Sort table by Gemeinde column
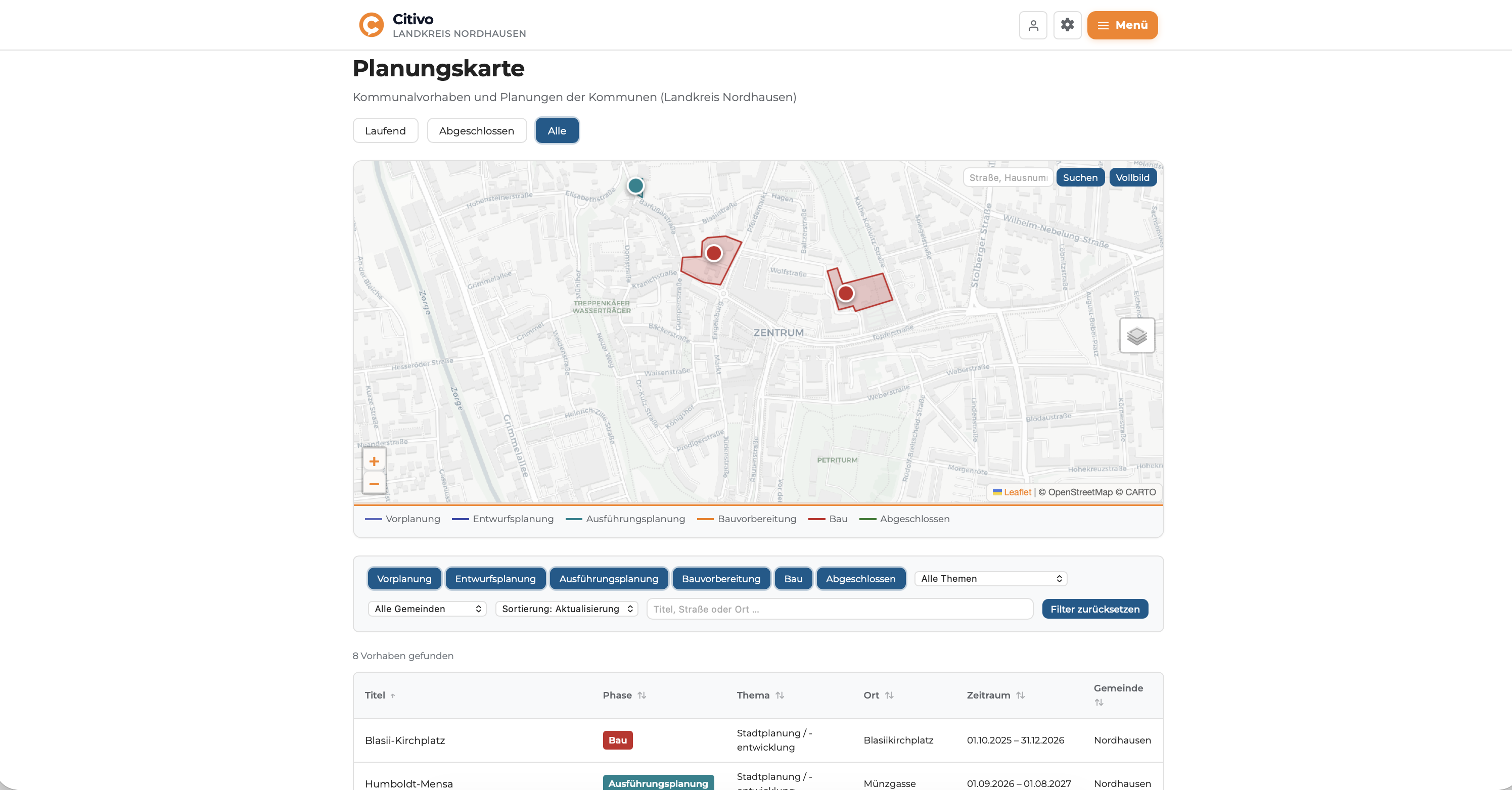Viewport: 1512px width, 790px height. (x=1118, y=694)
